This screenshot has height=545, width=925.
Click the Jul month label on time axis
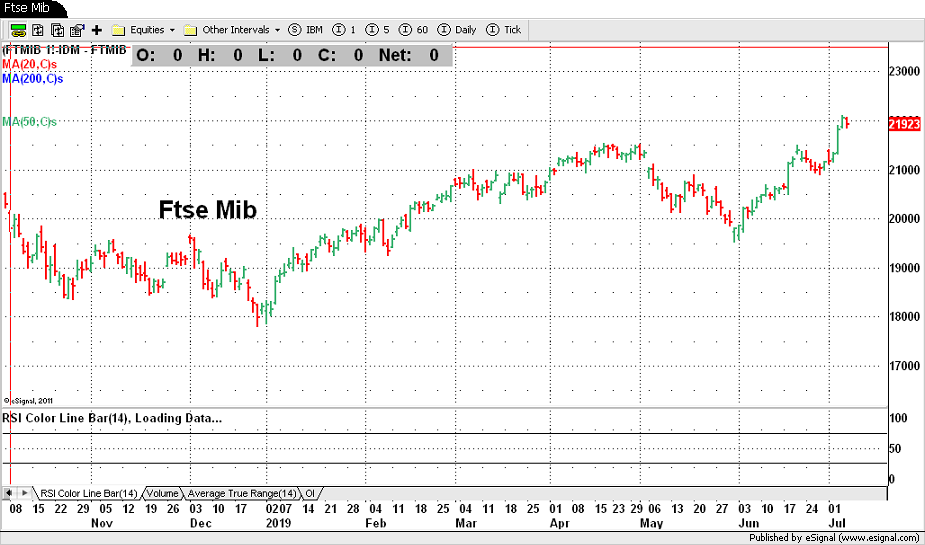pos(838,523)
